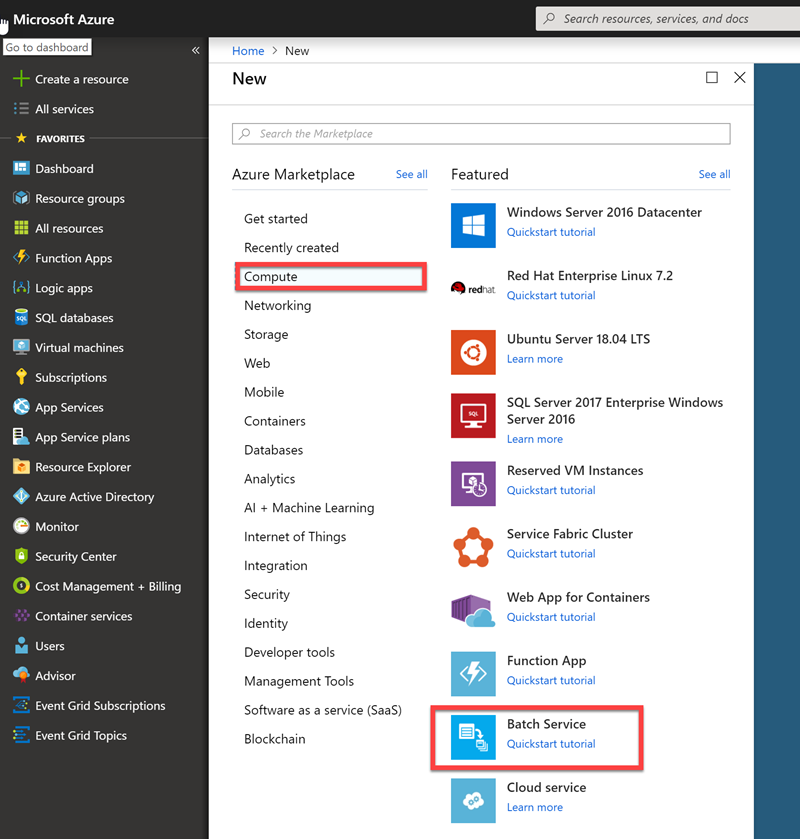Viewport: 800px width, 839px height.
Task: Click the App Services globe icon
Action: coord(21,407)
